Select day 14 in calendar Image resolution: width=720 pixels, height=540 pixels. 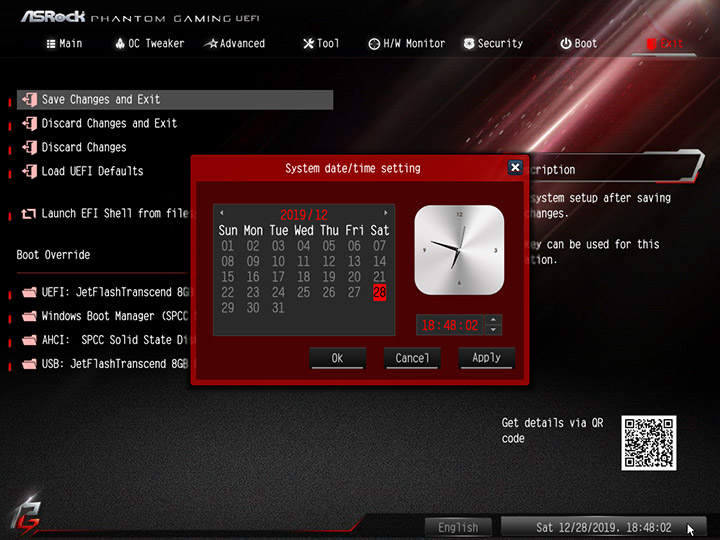pos(379,262)
